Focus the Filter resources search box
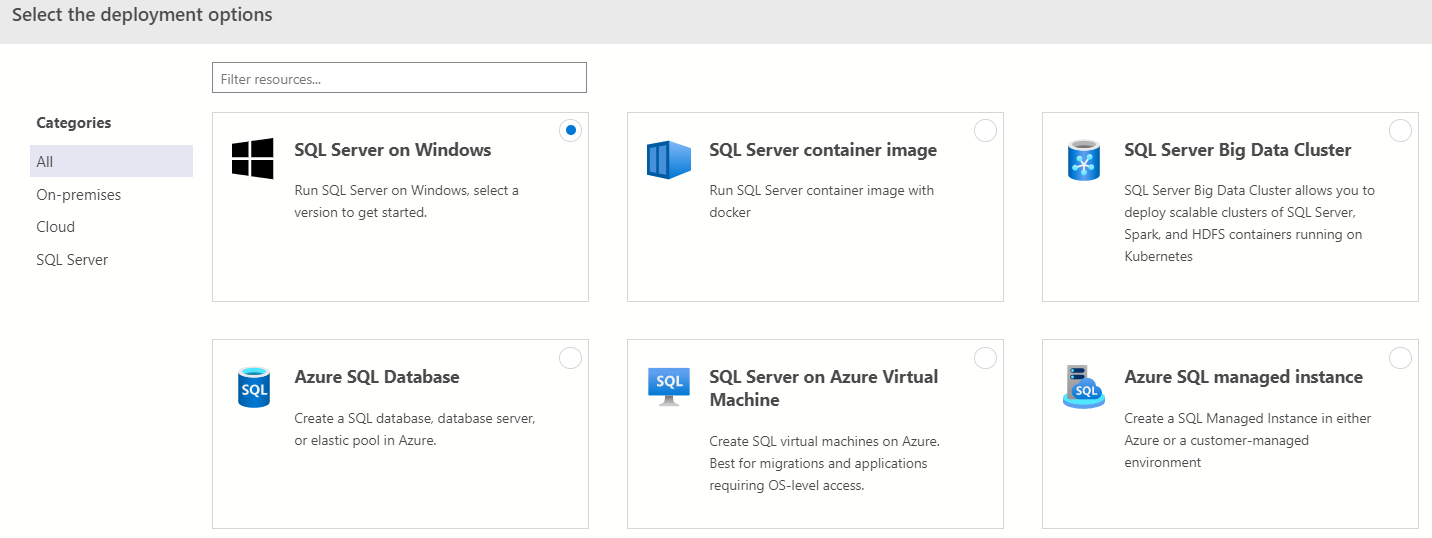 coord(399,78)
